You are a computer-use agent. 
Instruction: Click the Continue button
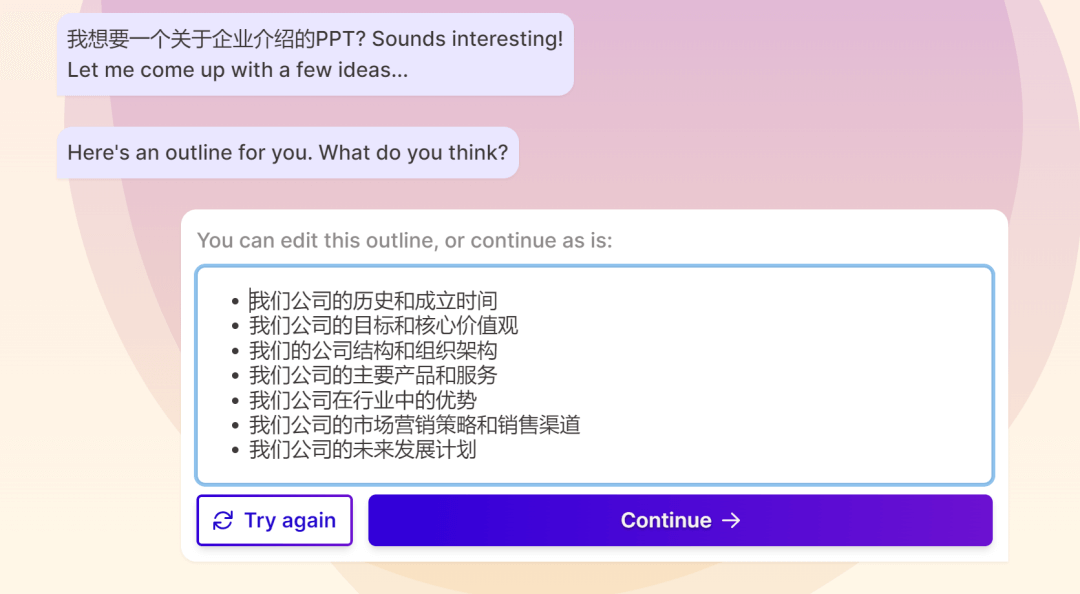click(x=680, y=520)
